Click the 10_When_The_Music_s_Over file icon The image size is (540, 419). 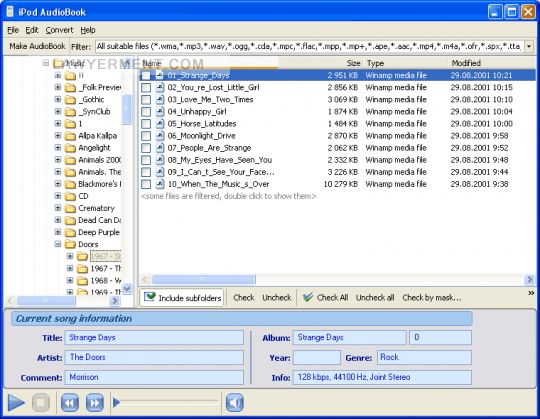[x=159, y=184]
